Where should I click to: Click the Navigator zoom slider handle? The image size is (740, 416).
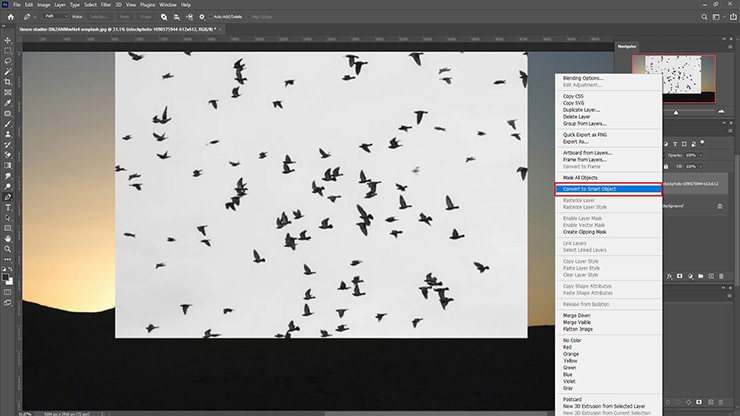[676, 112]
